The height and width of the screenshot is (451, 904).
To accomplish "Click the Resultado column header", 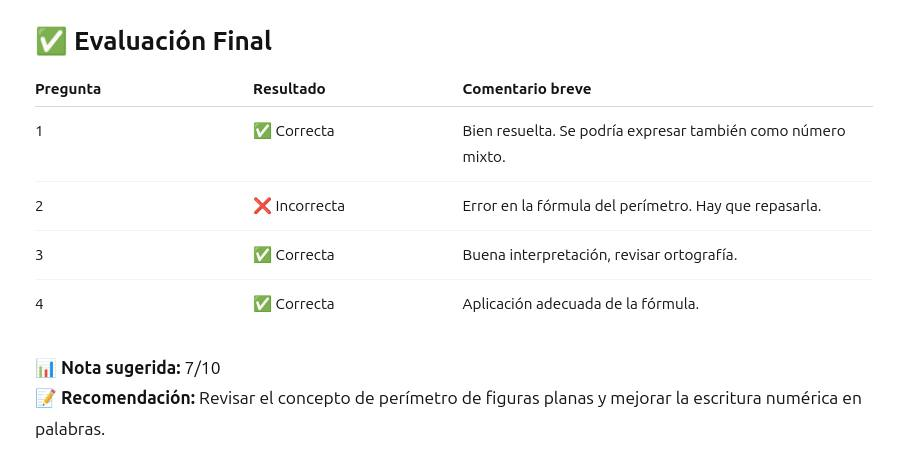I will point(289,89).
